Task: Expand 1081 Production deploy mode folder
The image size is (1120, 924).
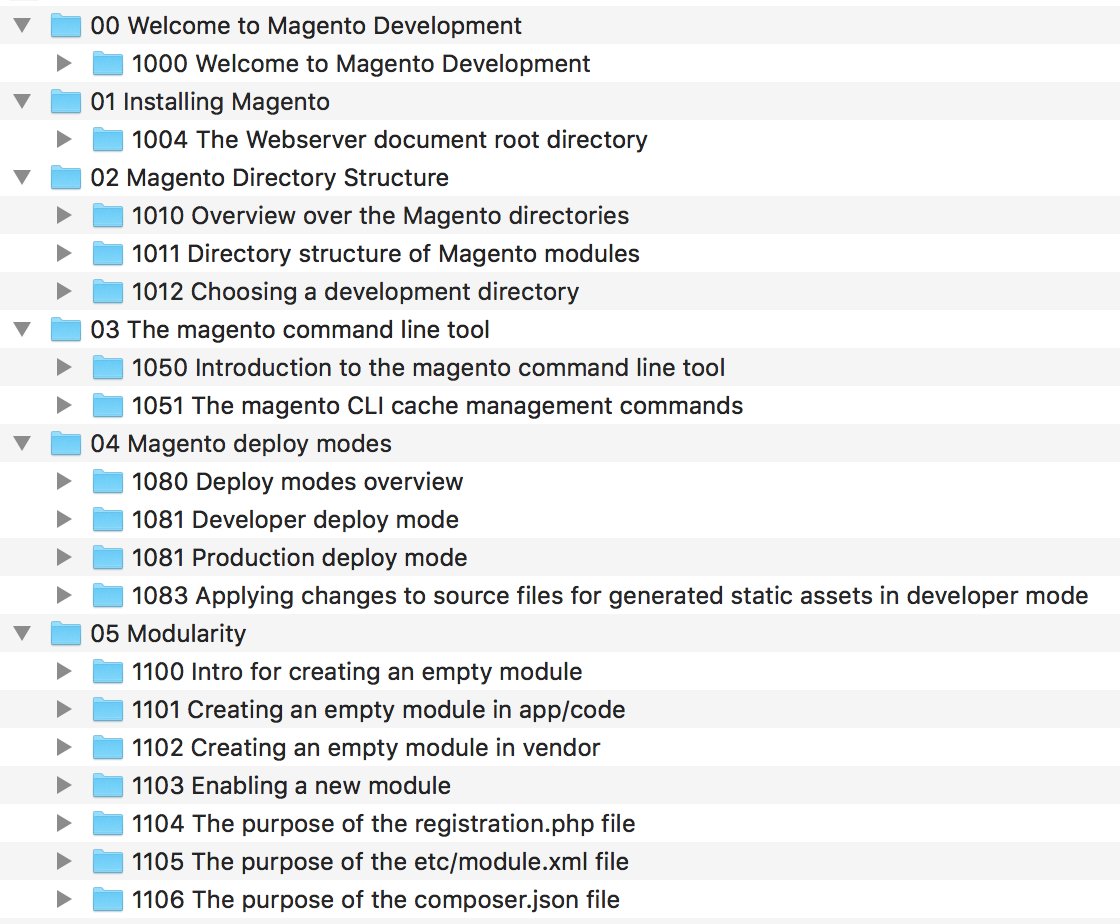Action: (x=64, y=558)
